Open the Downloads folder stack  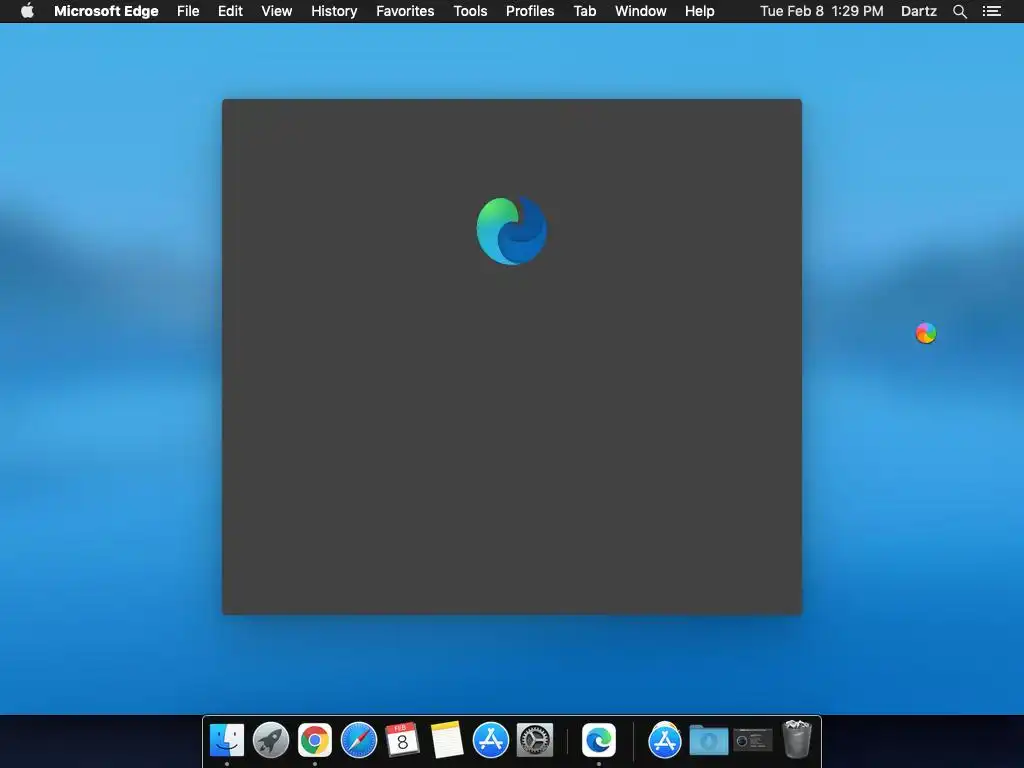709,740
